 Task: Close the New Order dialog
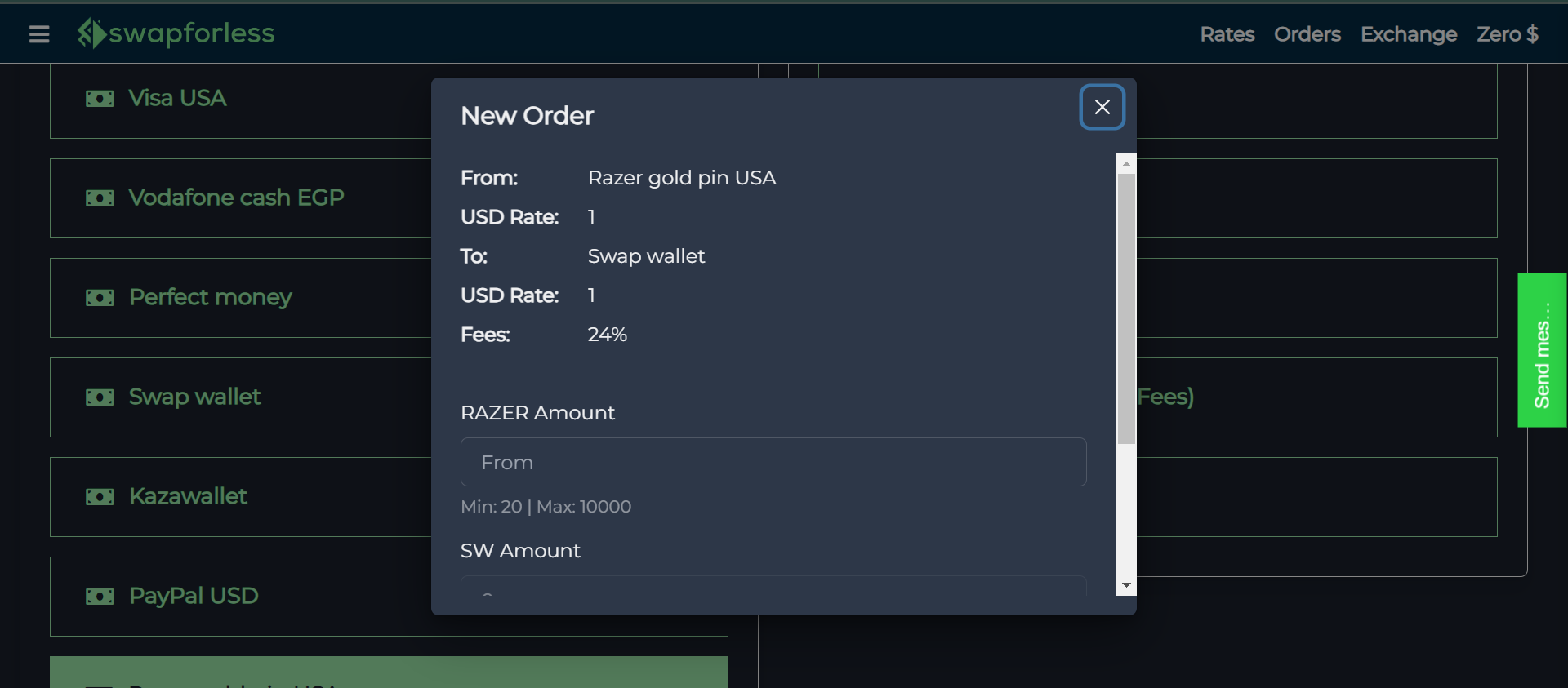[x=1102, y=107]
